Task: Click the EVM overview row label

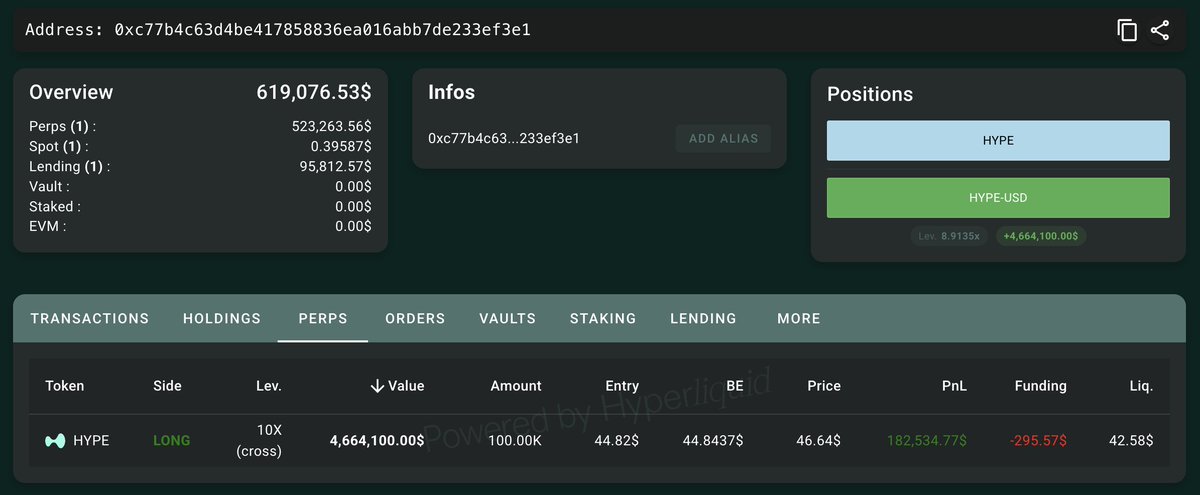Action: pyautogui.click(x=48, y=227)
